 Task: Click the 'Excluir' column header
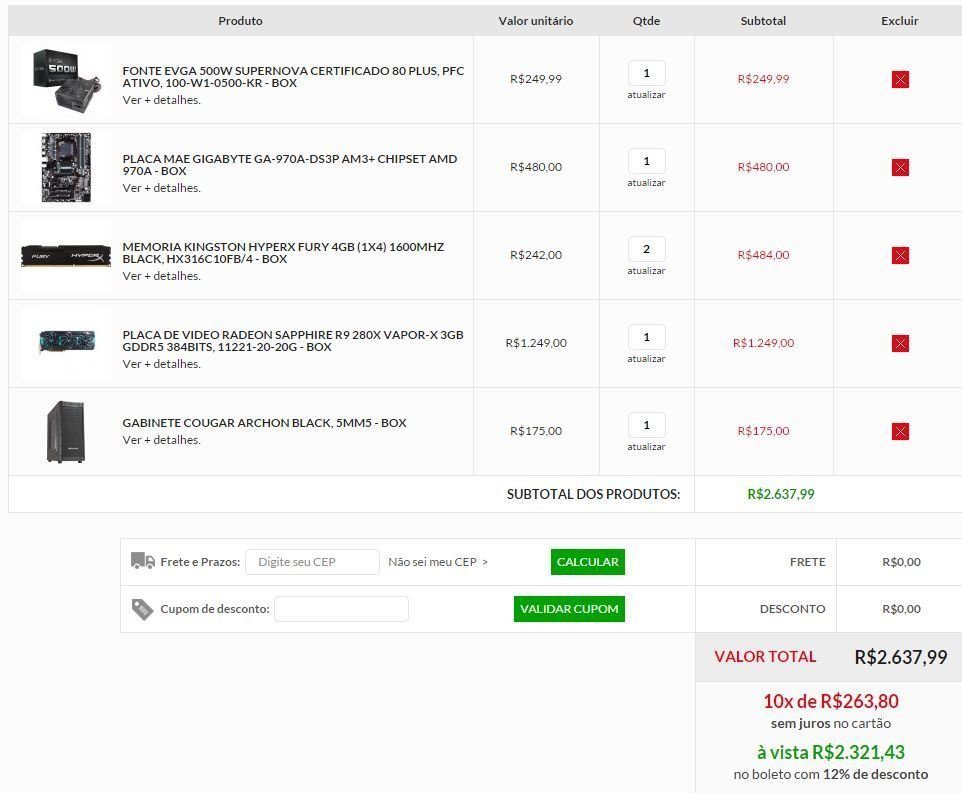coord(899,21)
